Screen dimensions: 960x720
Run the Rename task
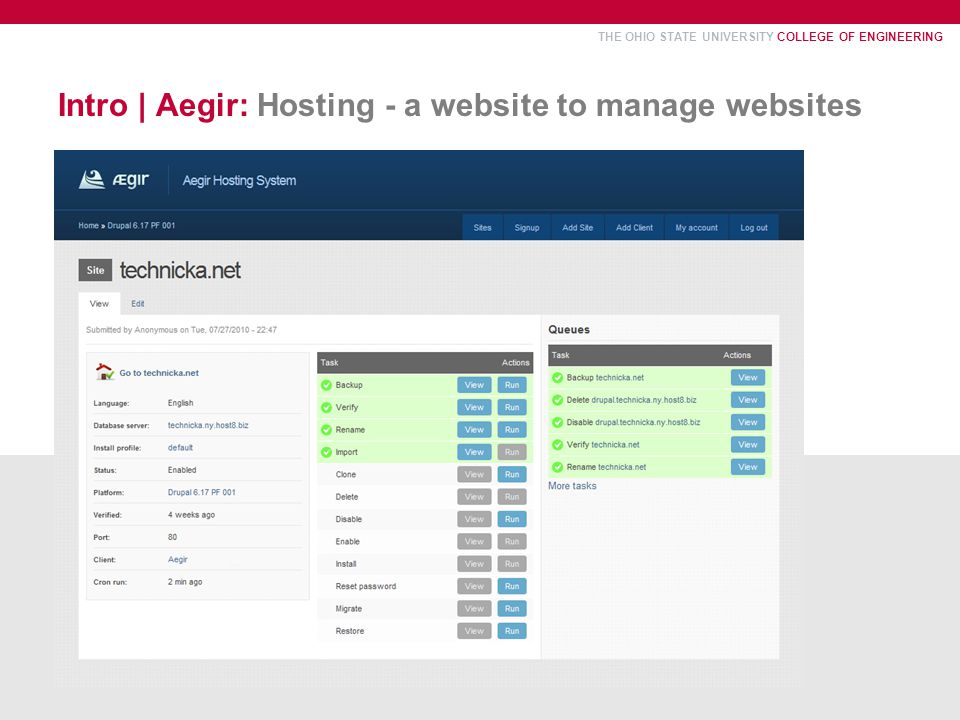pyautogui.click(x=512, y=430)
